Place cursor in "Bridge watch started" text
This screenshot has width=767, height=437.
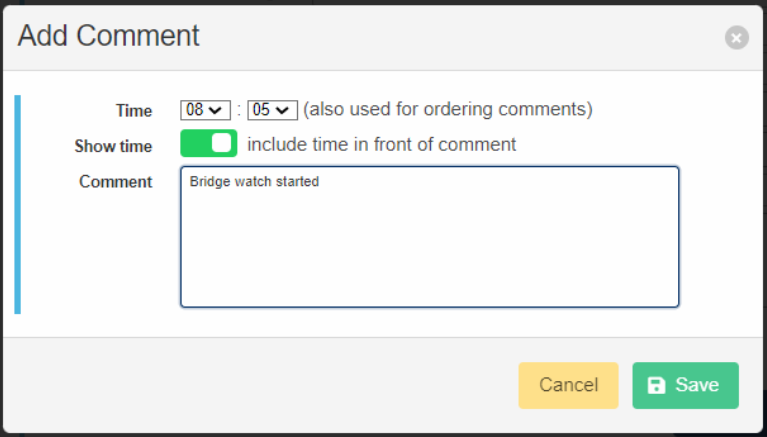pos(254,182)
